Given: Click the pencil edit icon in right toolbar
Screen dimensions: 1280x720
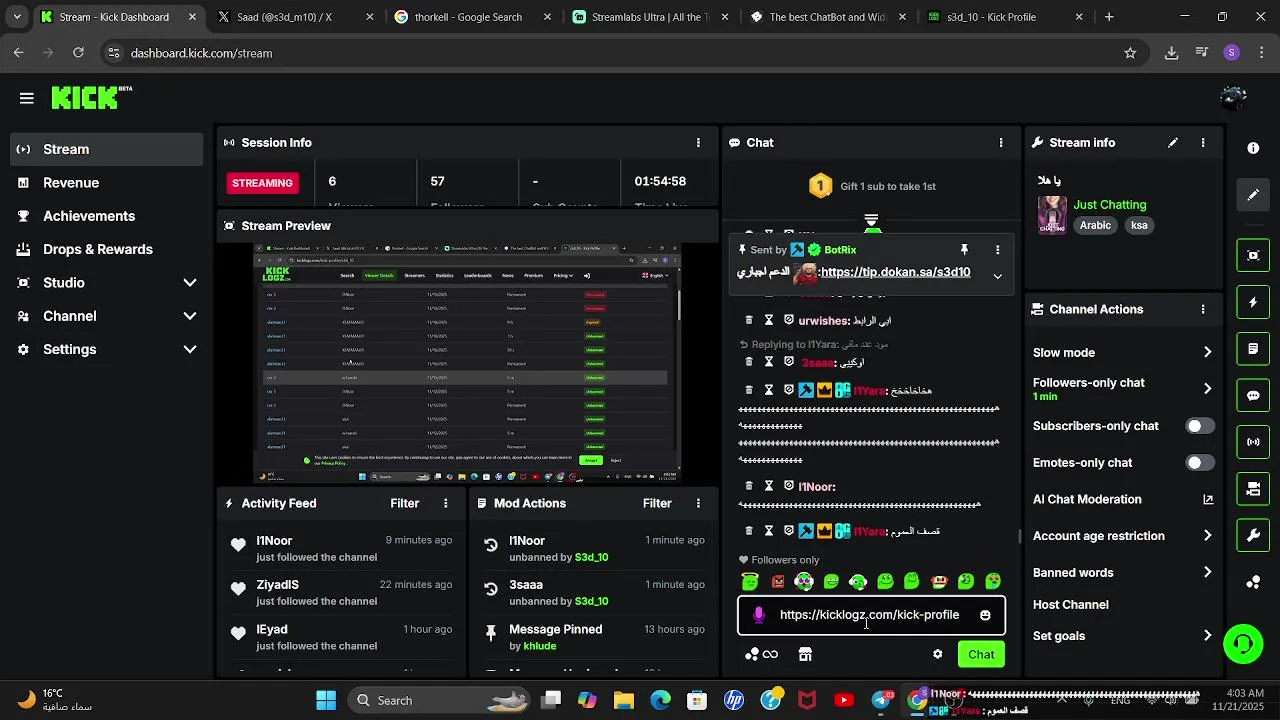Looking at the screenshot, I should click(x=1253, y=195).
